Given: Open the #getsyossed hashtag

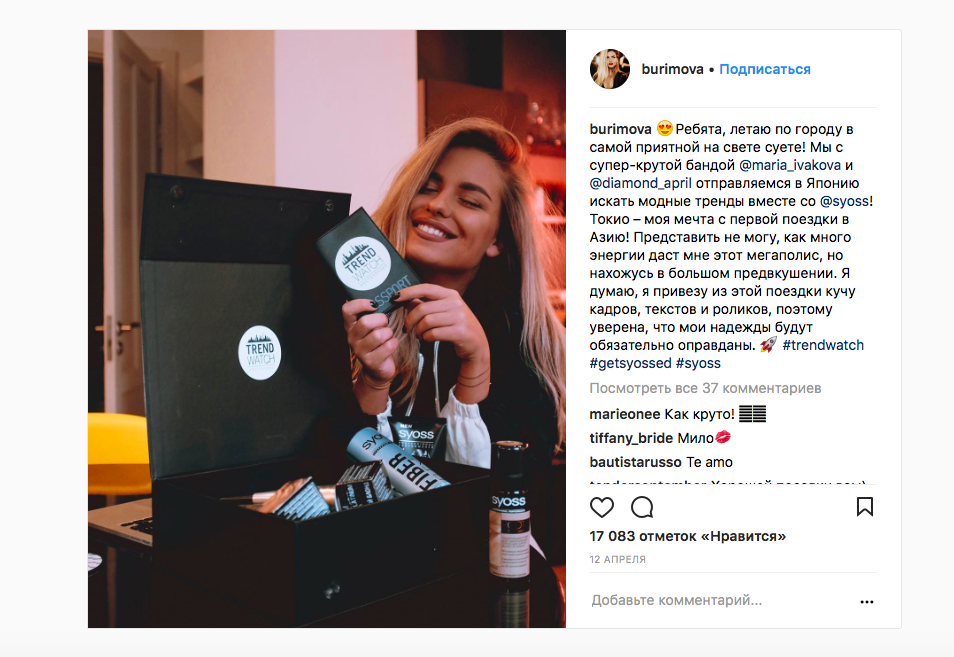Looking at the screenshot, I should coord(630,364).
